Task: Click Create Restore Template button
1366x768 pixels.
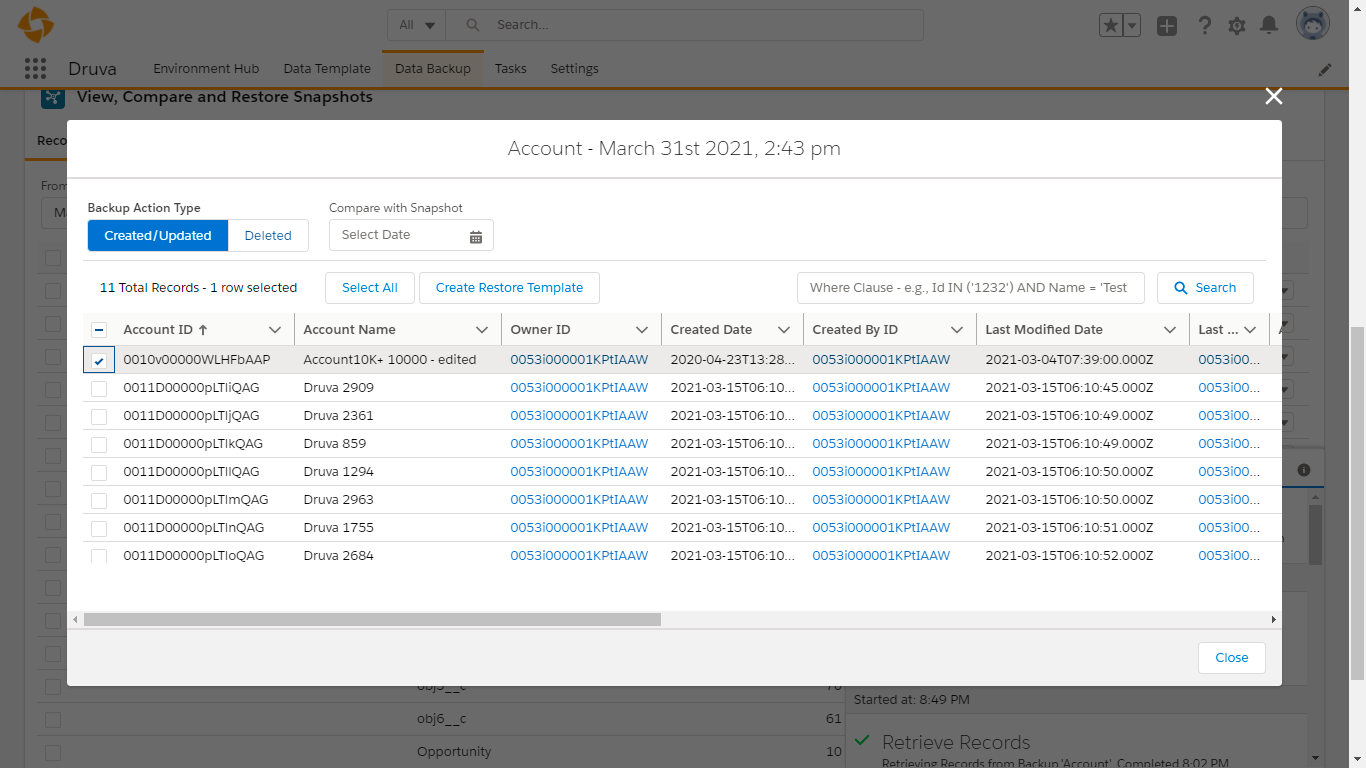Action: 509,287
